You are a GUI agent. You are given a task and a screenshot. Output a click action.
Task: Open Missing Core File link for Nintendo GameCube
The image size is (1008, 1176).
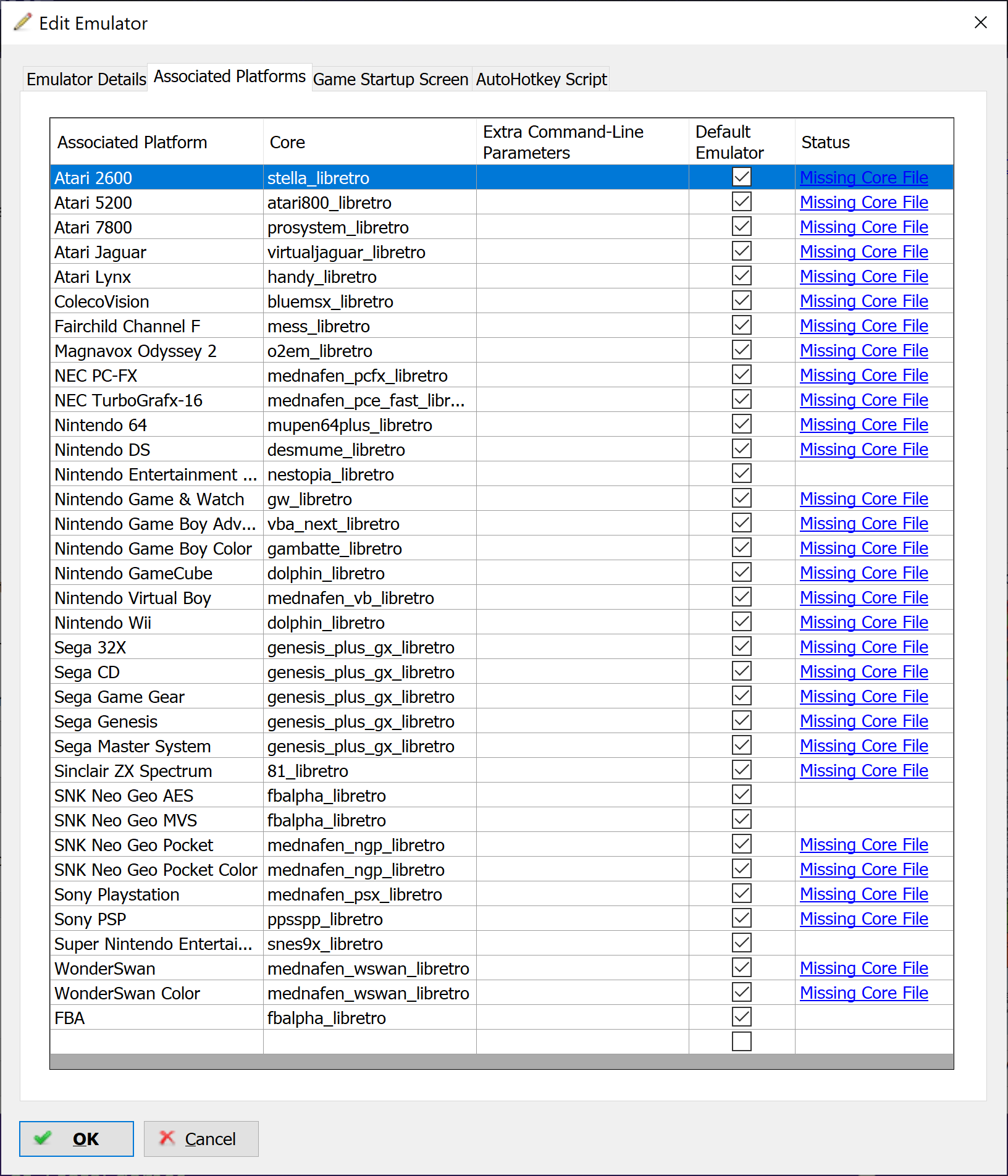(863, 573)
